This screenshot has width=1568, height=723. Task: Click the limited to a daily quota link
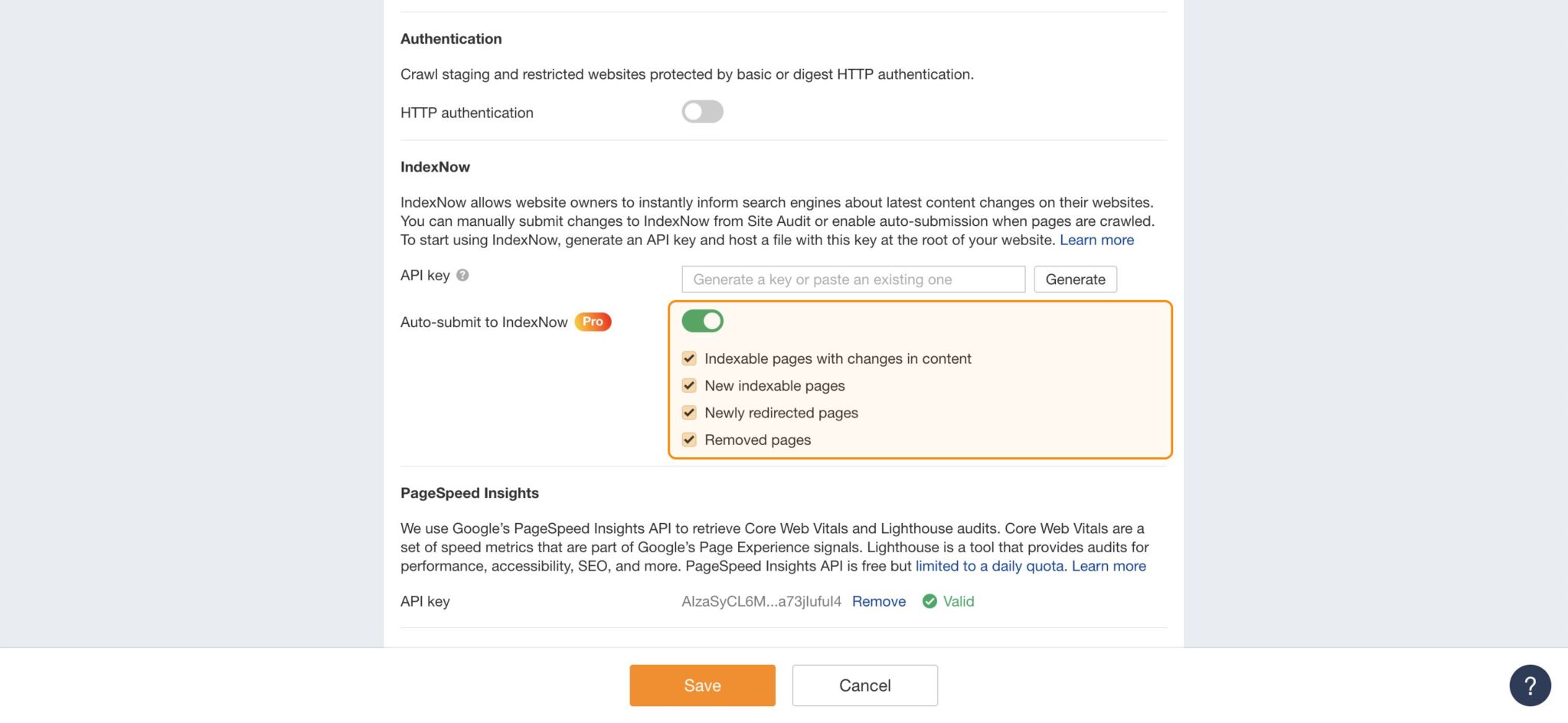(x=988, y=566)
